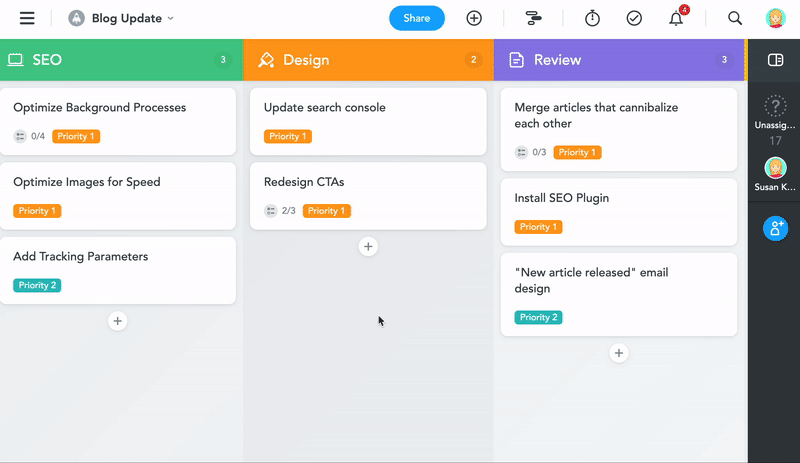
Task: Click the Share button
Action: (416, 18)
